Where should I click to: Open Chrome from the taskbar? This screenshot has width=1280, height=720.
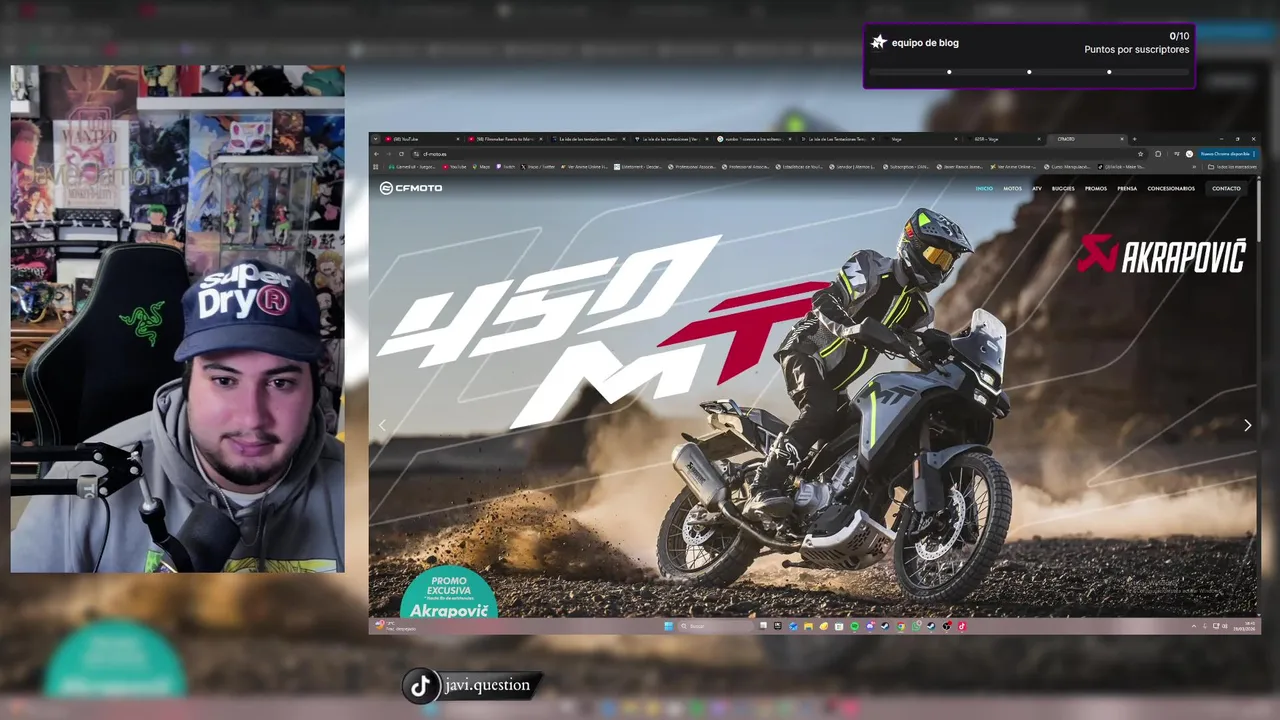901,626
